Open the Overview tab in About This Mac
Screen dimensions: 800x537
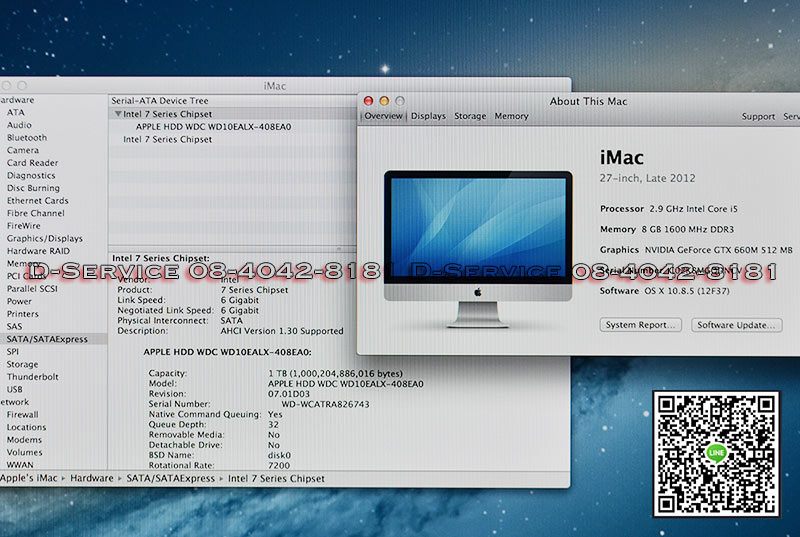[x=383, y=116]
